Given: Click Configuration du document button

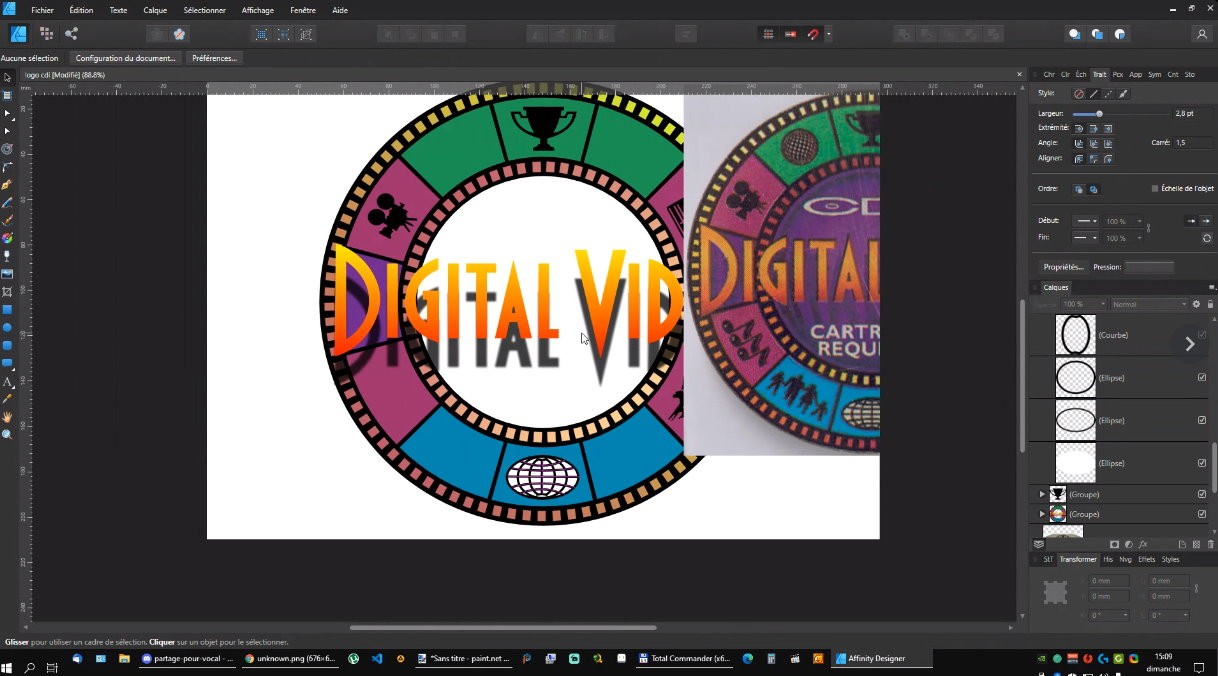Looking at the screenshot, I should pos(126,58).
